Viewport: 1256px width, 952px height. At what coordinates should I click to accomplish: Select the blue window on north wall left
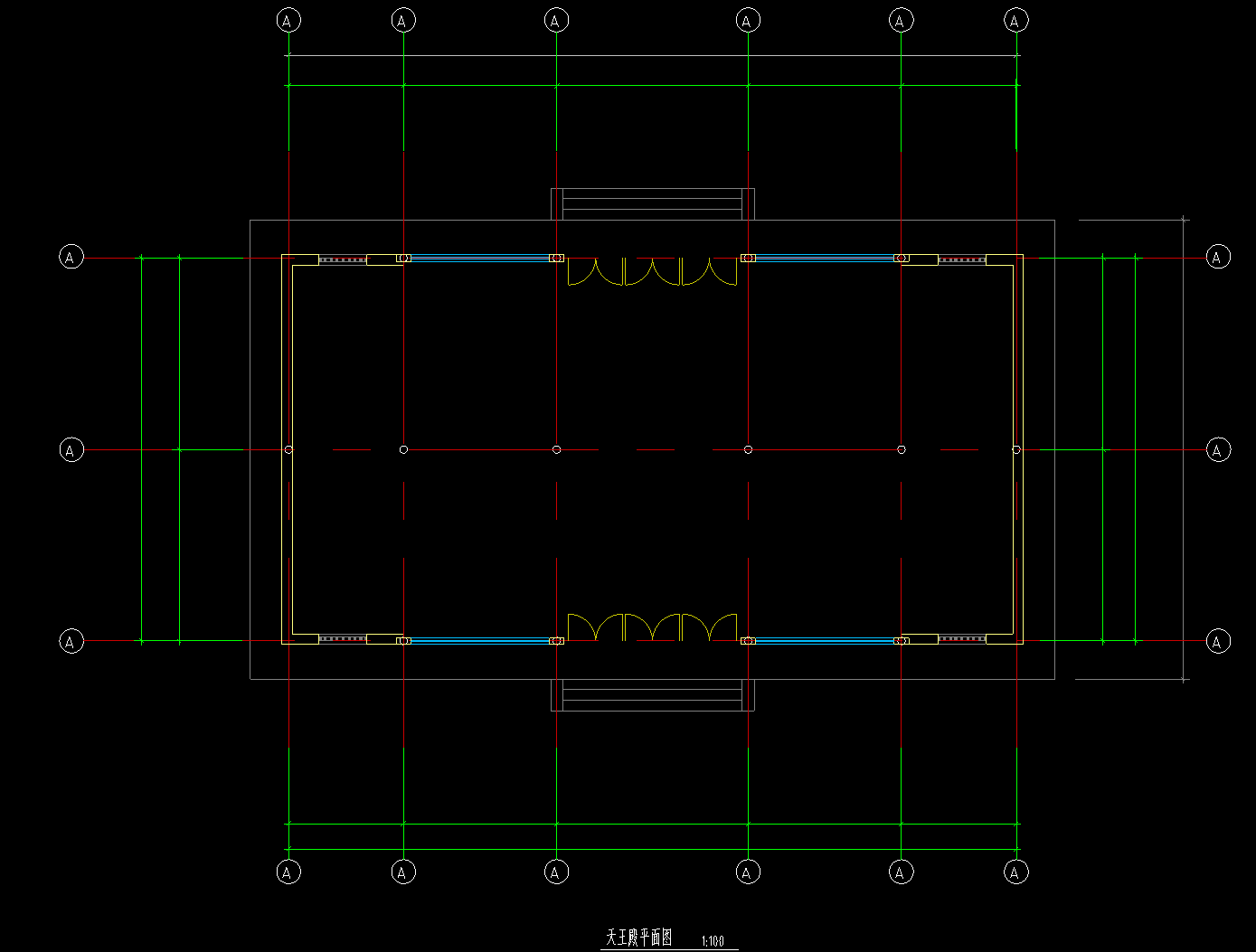tap(480, 259)
